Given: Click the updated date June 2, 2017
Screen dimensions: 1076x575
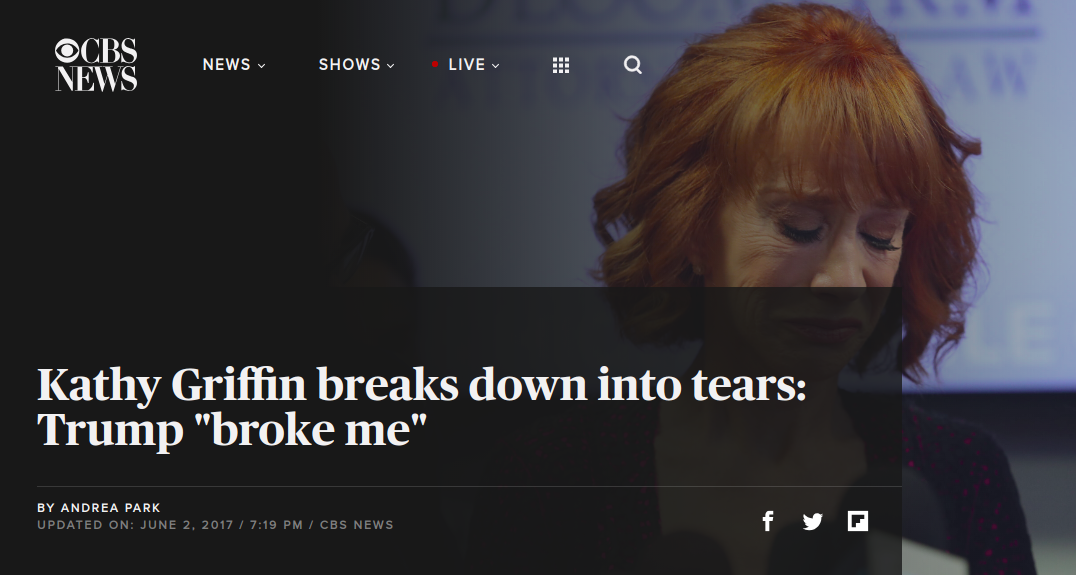Looking at the screenshot, I should click(x=187, y=525).
